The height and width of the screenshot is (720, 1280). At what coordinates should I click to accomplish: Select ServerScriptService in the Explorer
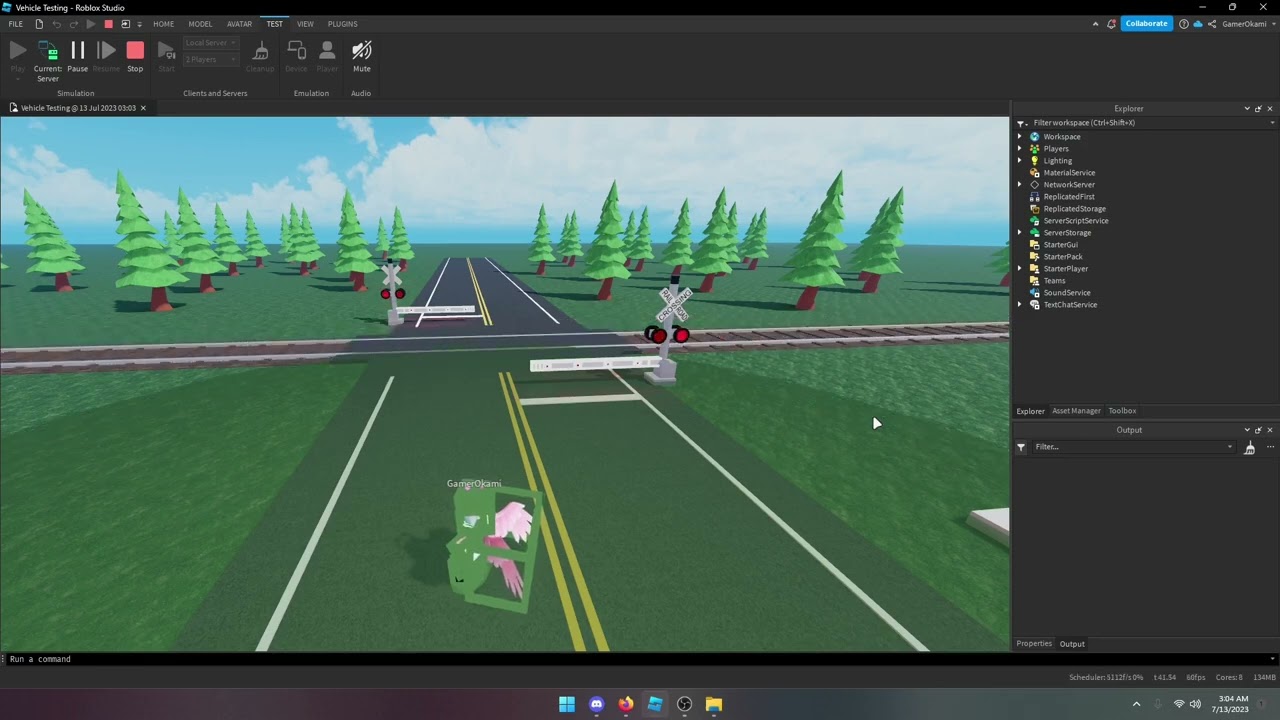tap(1075, 221)
